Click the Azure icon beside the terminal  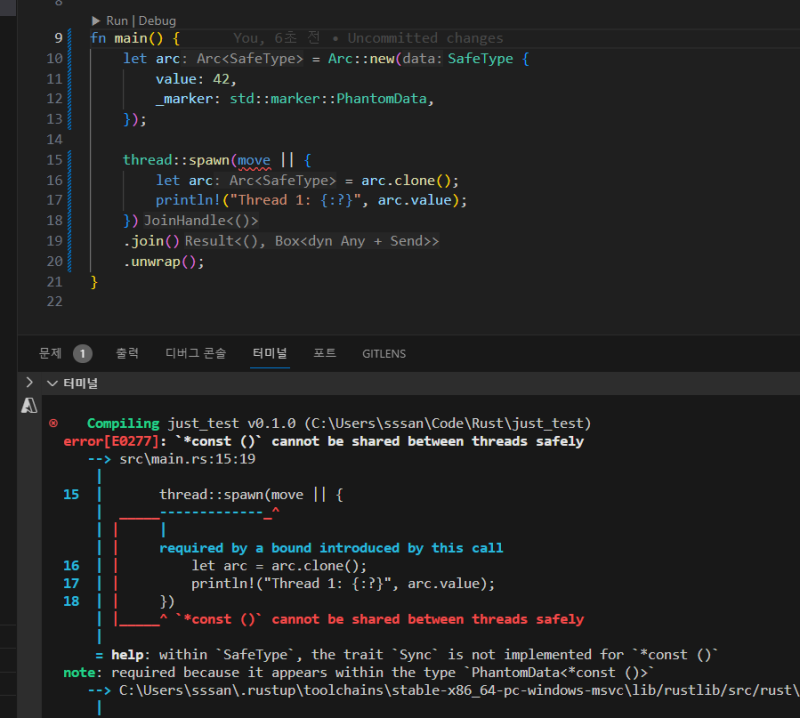click(30, 405)
